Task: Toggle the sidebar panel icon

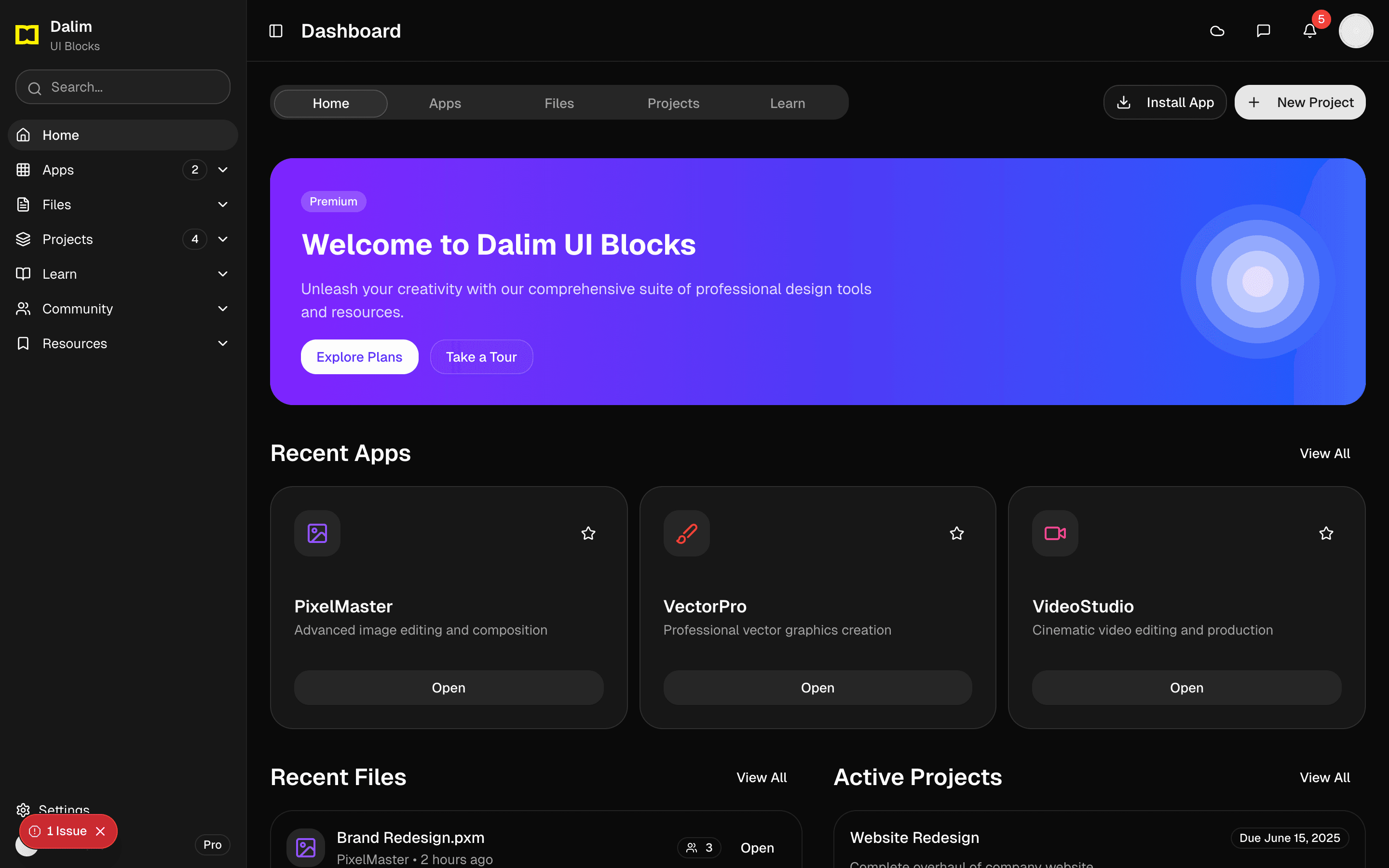Action: click(x=276, y=31)
